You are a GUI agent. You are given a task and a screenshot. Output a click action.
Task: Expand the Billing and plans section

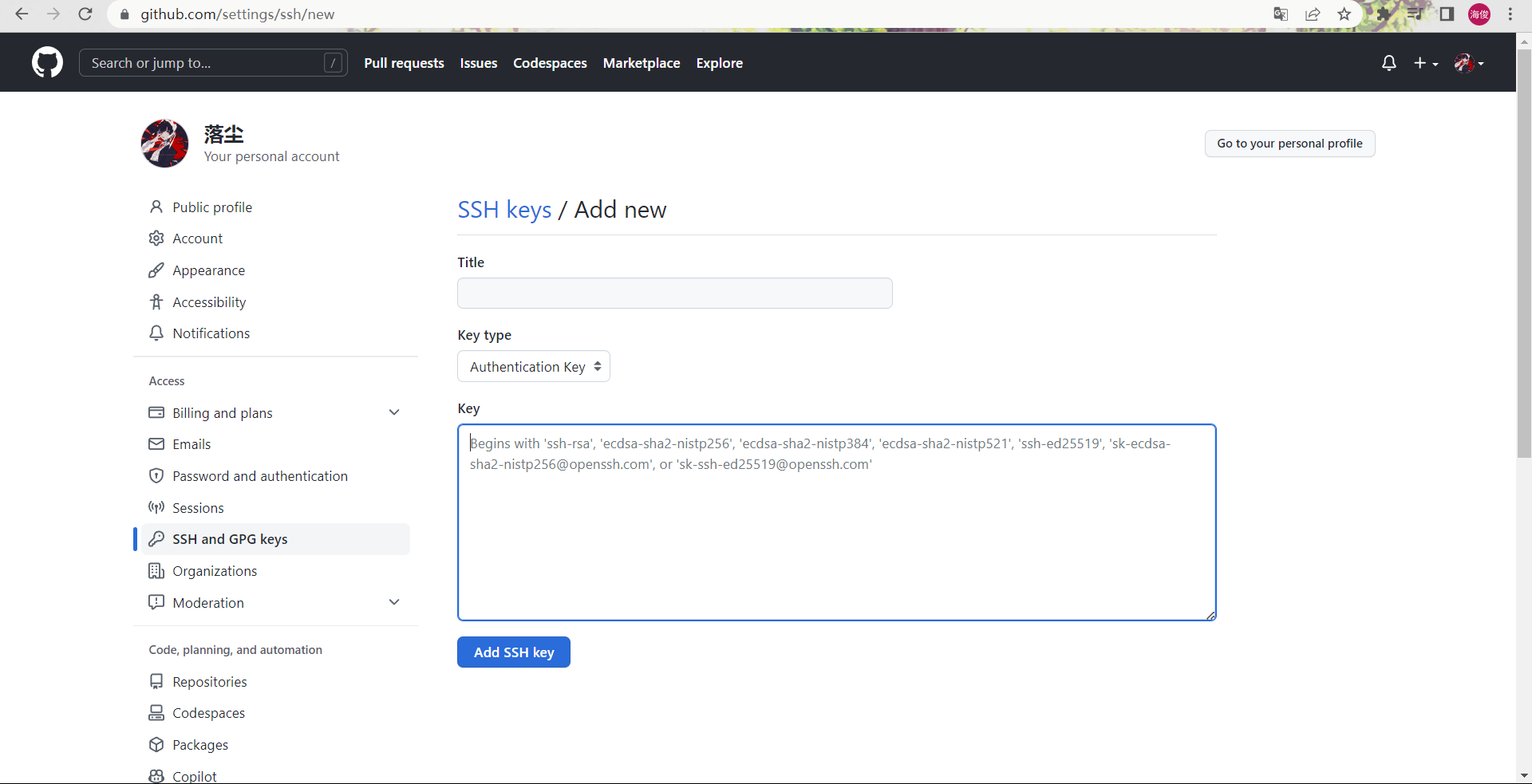tap(394, 412)
